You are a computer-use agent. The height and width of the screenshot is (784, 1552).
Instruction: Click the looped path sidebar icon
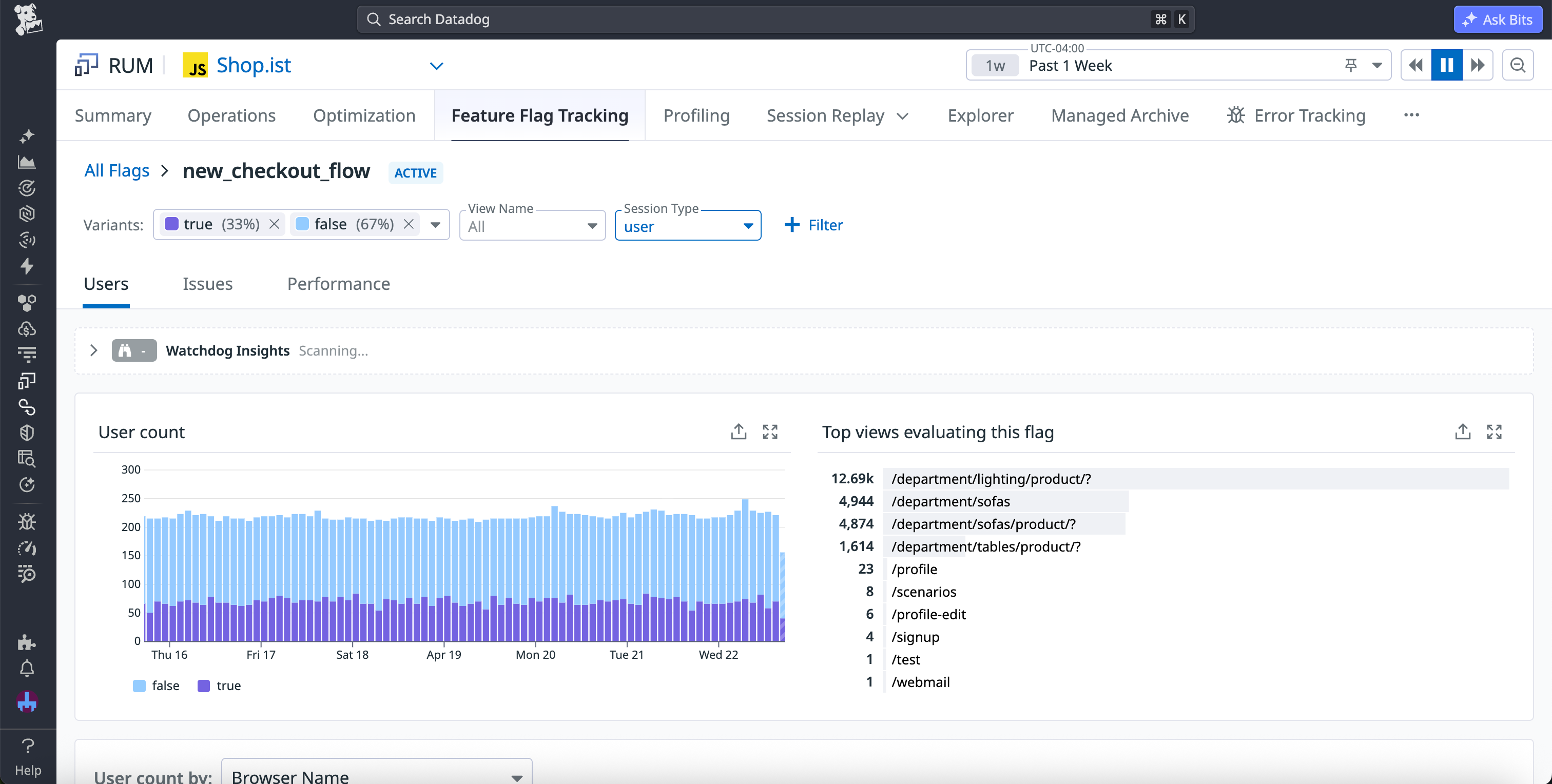tap(27, 407)
